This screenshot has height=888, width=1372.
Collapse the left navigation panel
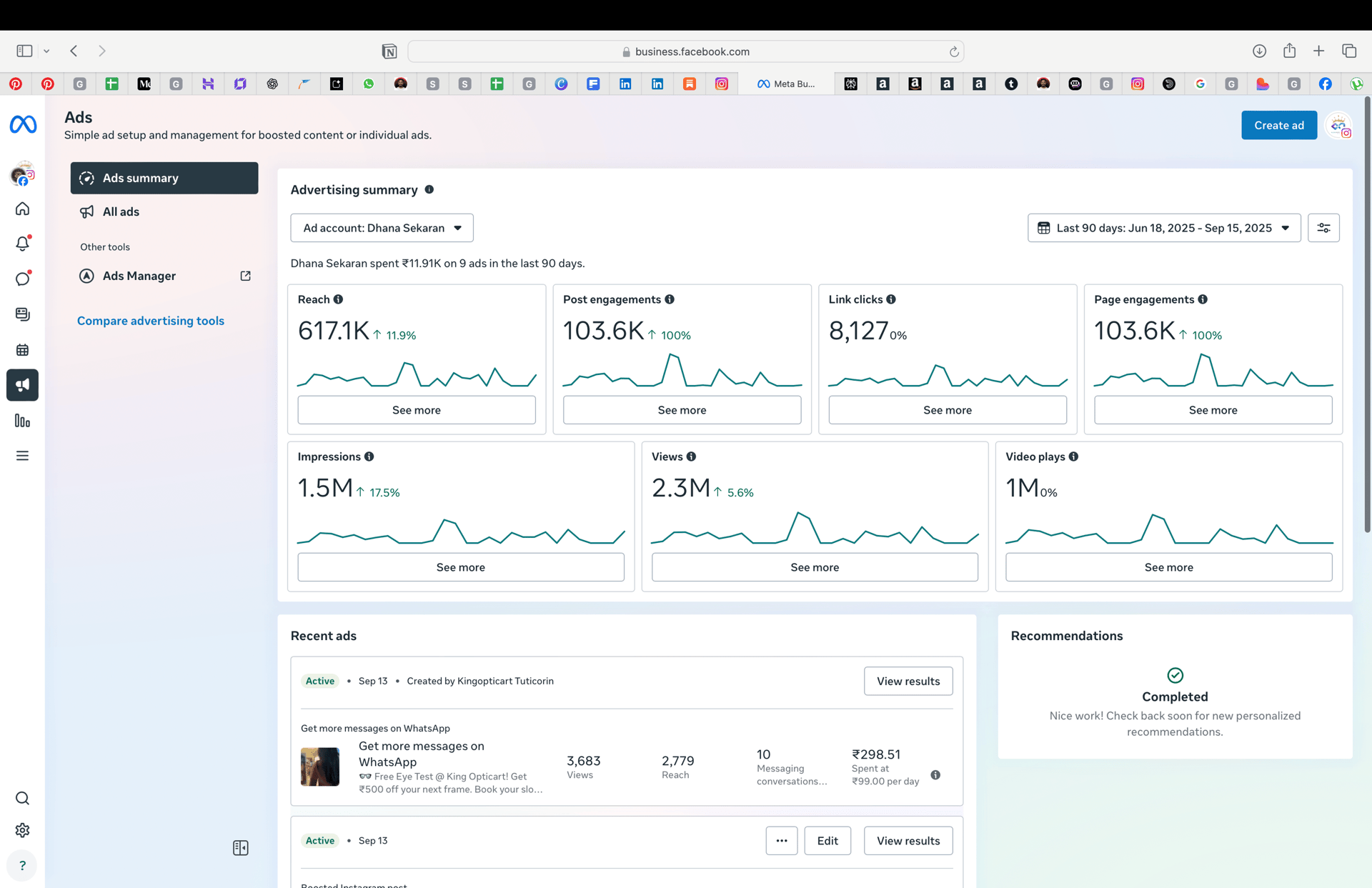(x=240, y=848)
